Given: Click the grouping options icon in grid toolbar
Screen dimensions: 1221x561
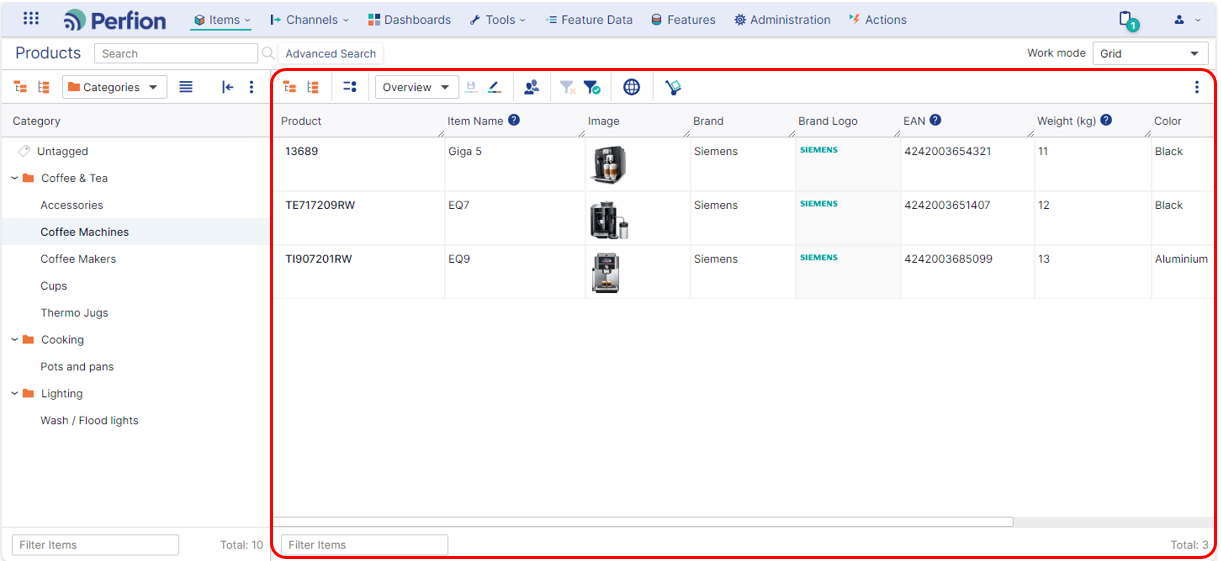Looking at the screenshot, I should (x=350, y=87).
